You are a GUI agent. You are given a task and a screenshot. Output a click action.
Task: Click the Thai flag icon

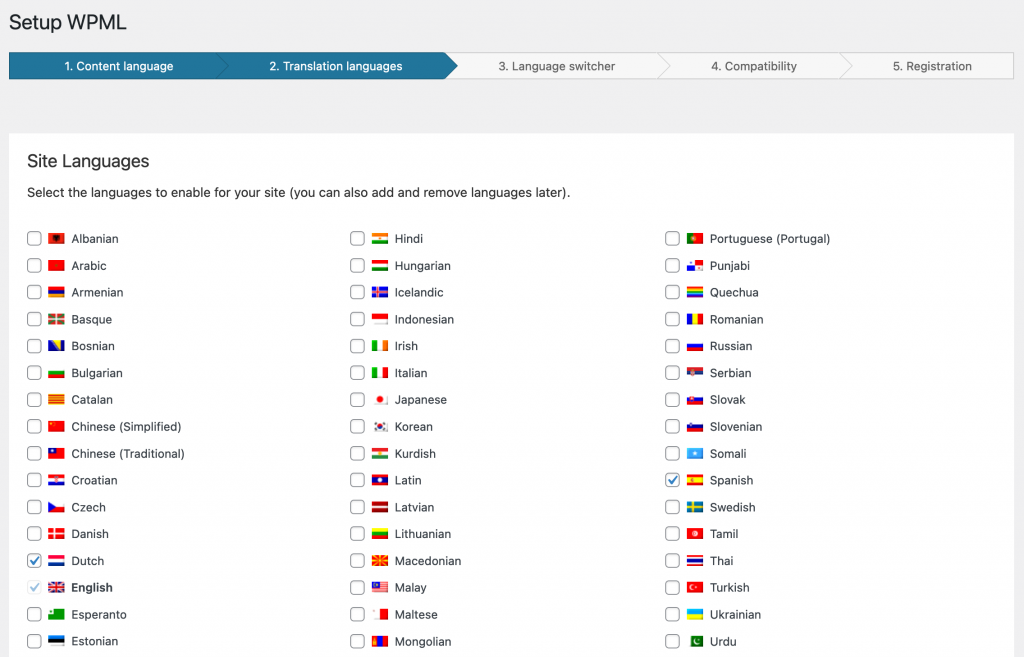click(x=695, y=561)
